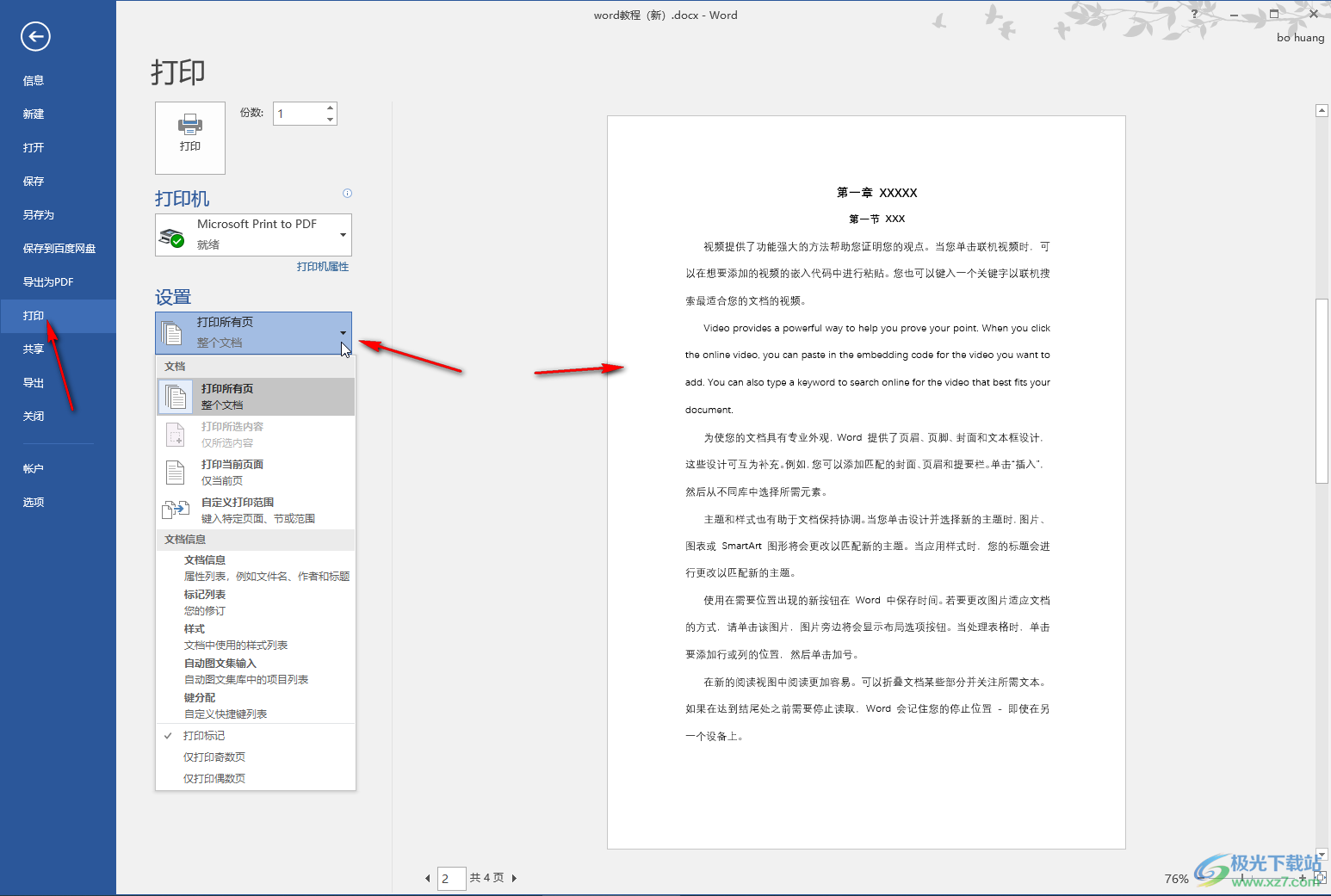This screenshot has height=896, width=1331.
Task: Open printer info icon beside 打印机 heading
Action: pos(347,193)
